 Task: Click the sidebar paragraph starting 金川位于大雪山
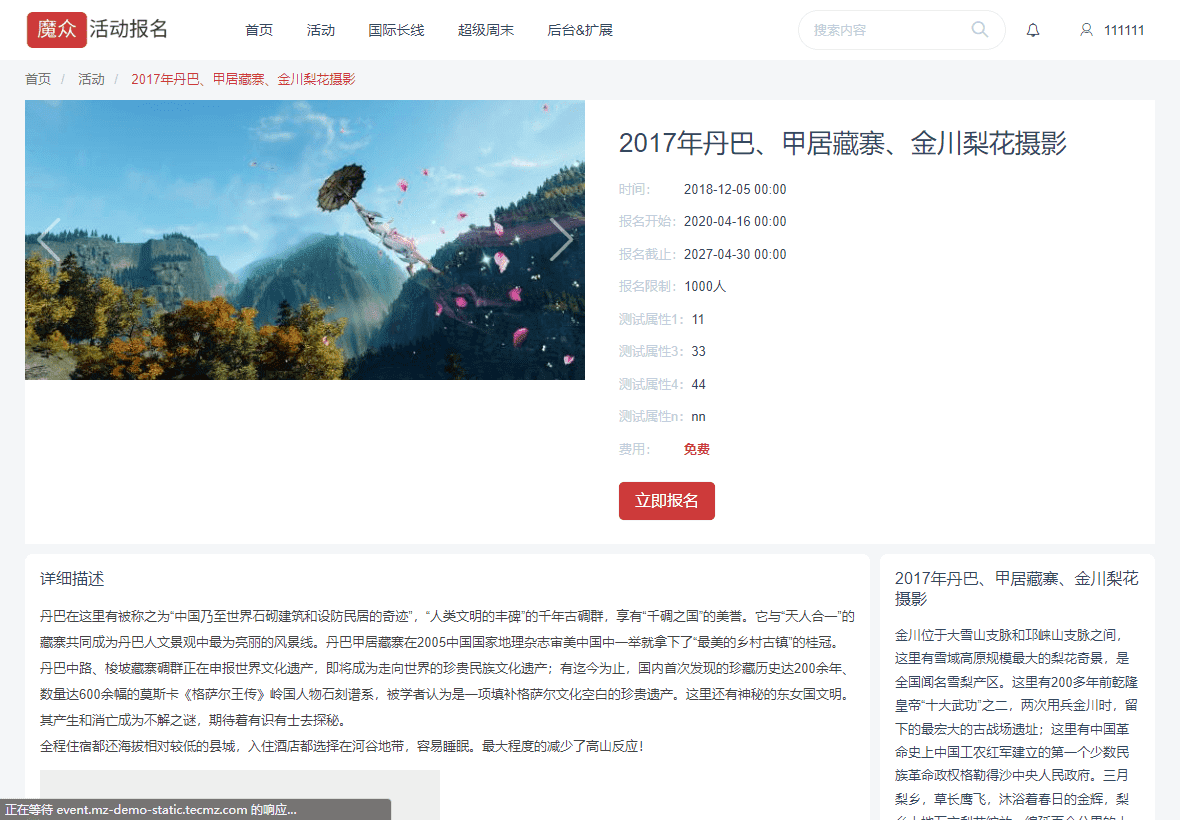tap(1016, 726)
